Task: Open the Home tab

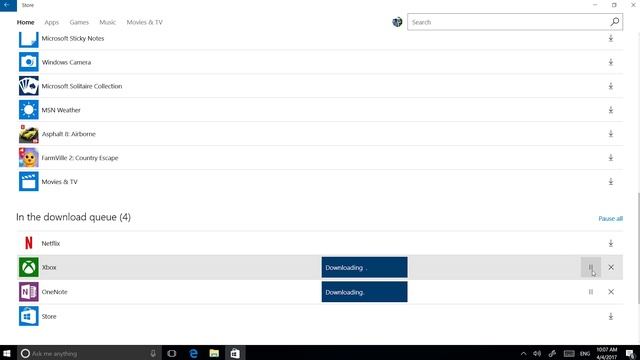Action: click(x=25, y=22)
